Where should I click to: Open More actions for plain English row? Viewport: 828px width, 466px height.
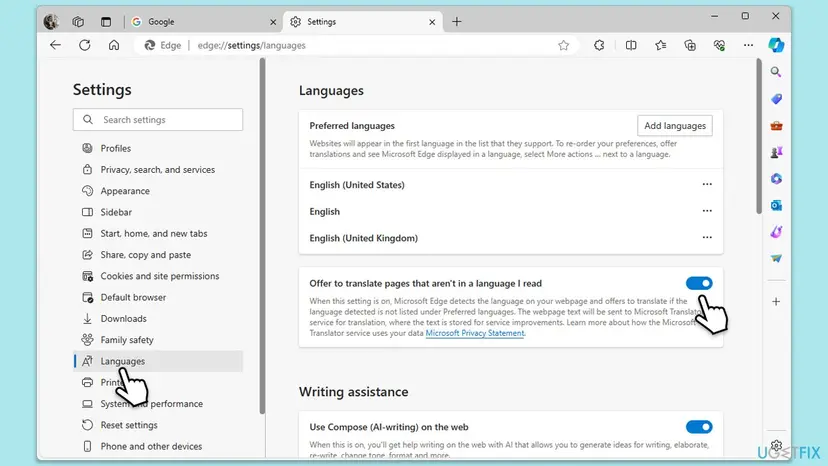pos(707,211)
